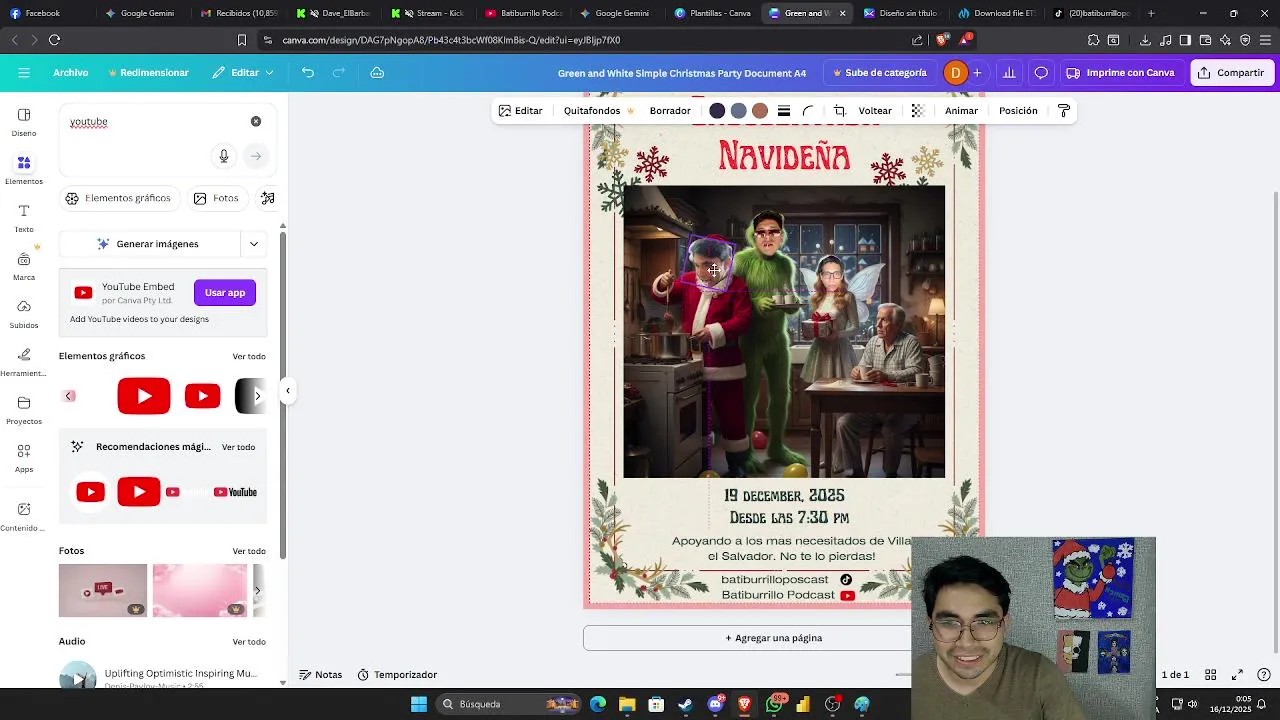Viewport: 1280px width, 720px height.
Task: Click Sube de categoría button
Action: 880,73
